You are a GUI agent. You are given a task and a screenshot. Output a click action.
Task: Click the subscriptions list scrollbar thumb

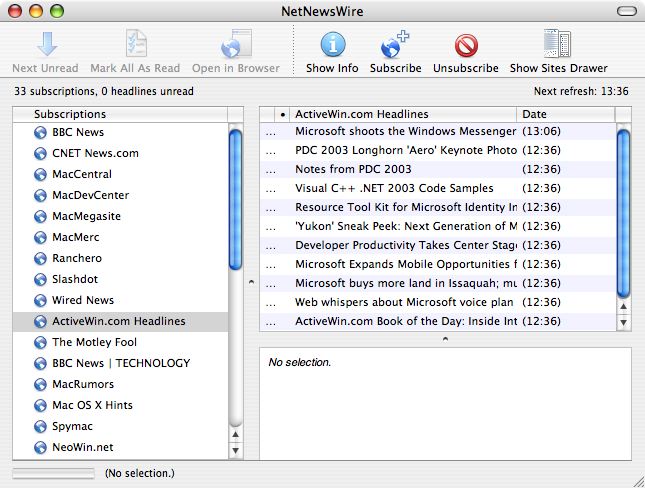235,200
